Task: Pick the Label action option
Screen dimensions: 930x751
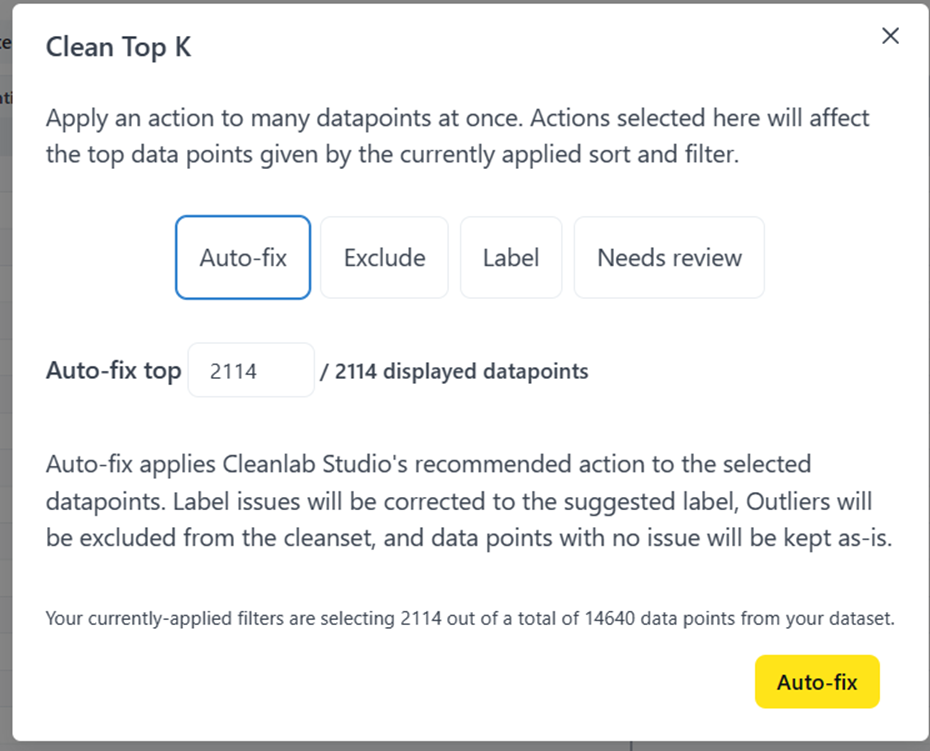Action: point(511,257)
